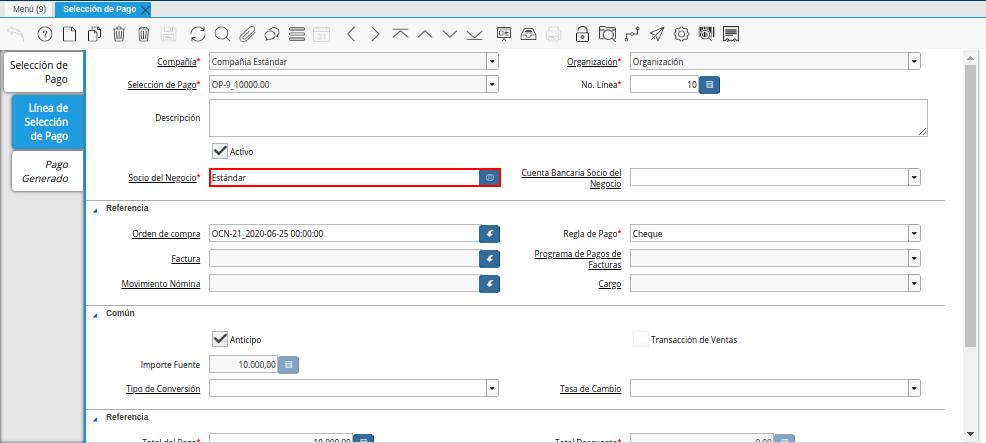
Task: Create a new record with the blank page icon
Action: 69,34
